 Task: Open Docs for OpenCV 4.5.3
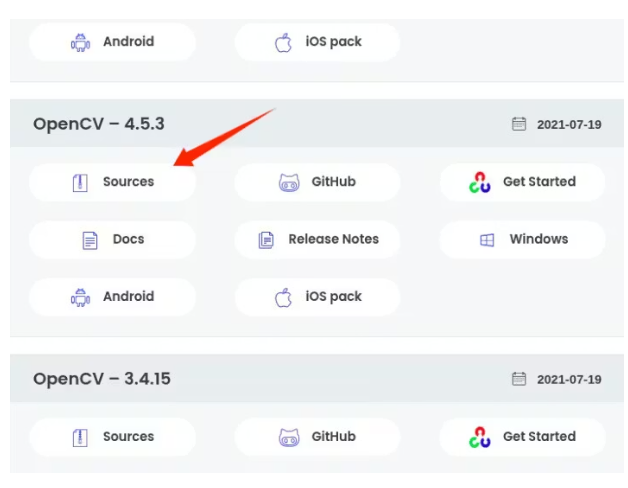coord(112,240)
